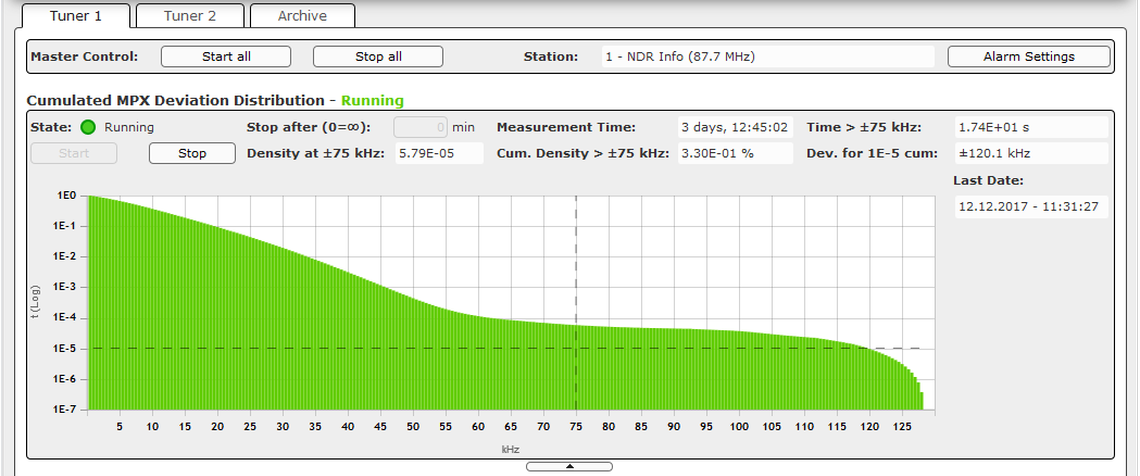The height and width of the screenshot is (476, 1140).
Task: Select the Station field NDR Info
Action: (x=768, y=57)
